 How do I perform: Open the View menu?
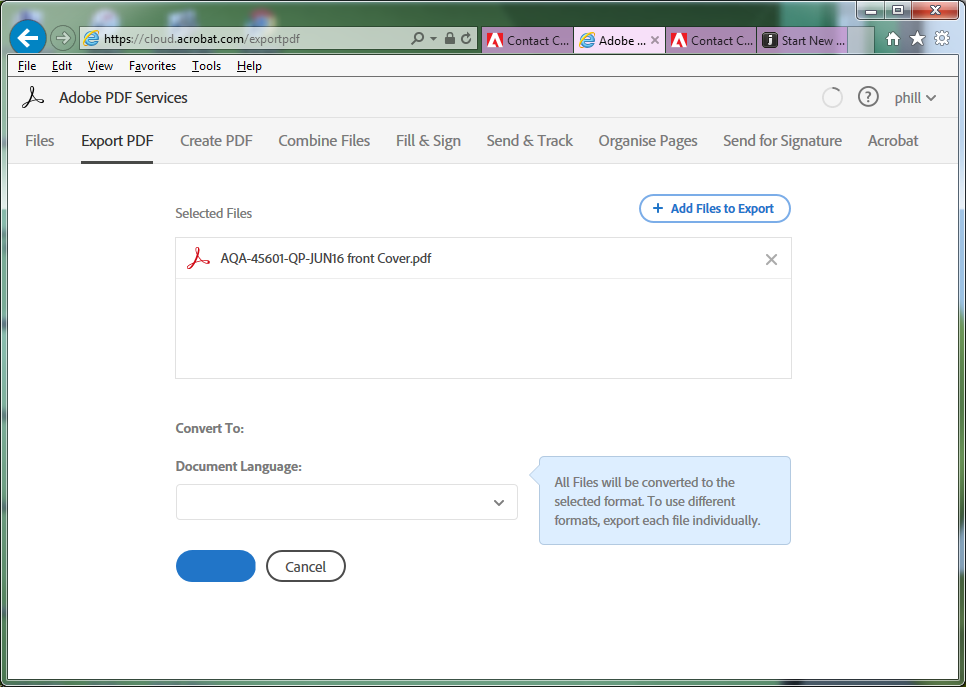[100, 66]
